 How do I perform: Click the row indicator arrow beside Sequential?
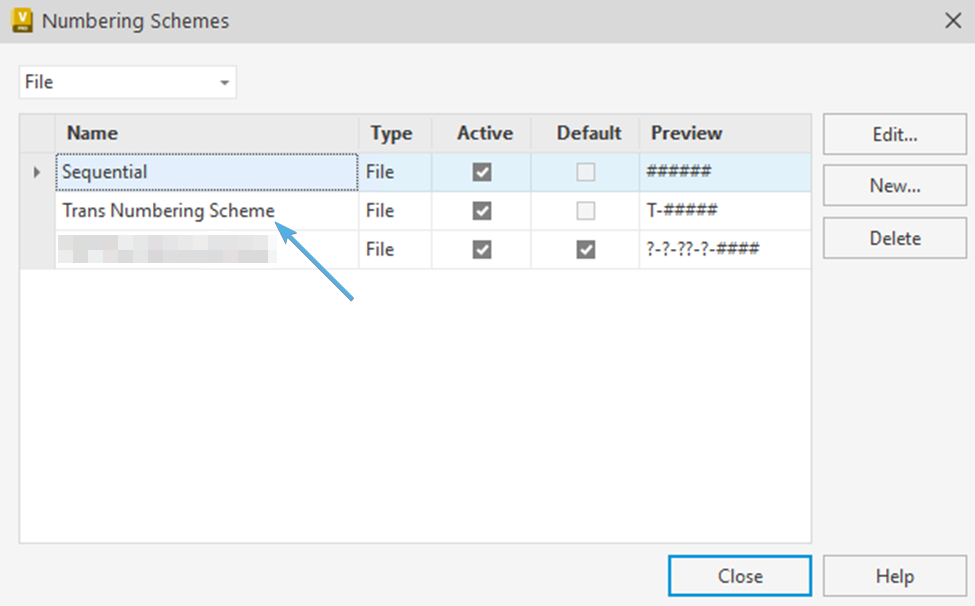coord(37,172)
